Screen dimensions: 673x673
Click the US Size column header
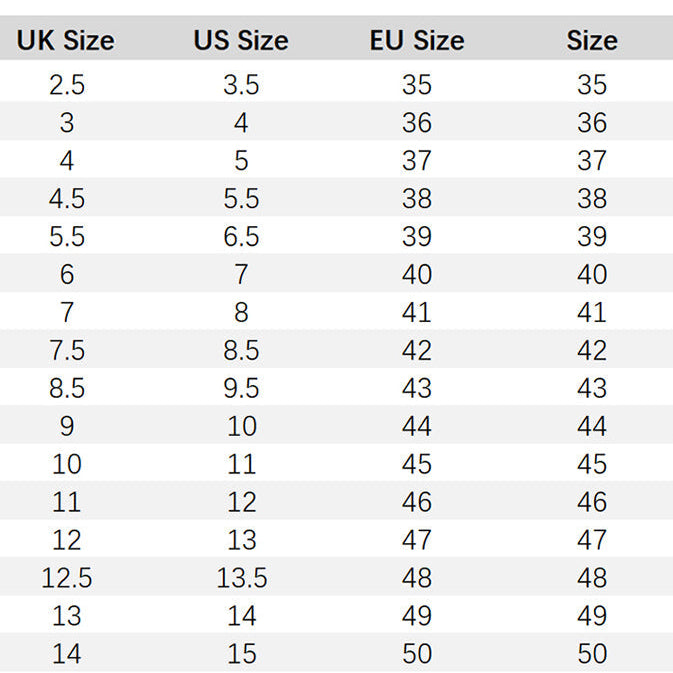click(x=241, y=41)
